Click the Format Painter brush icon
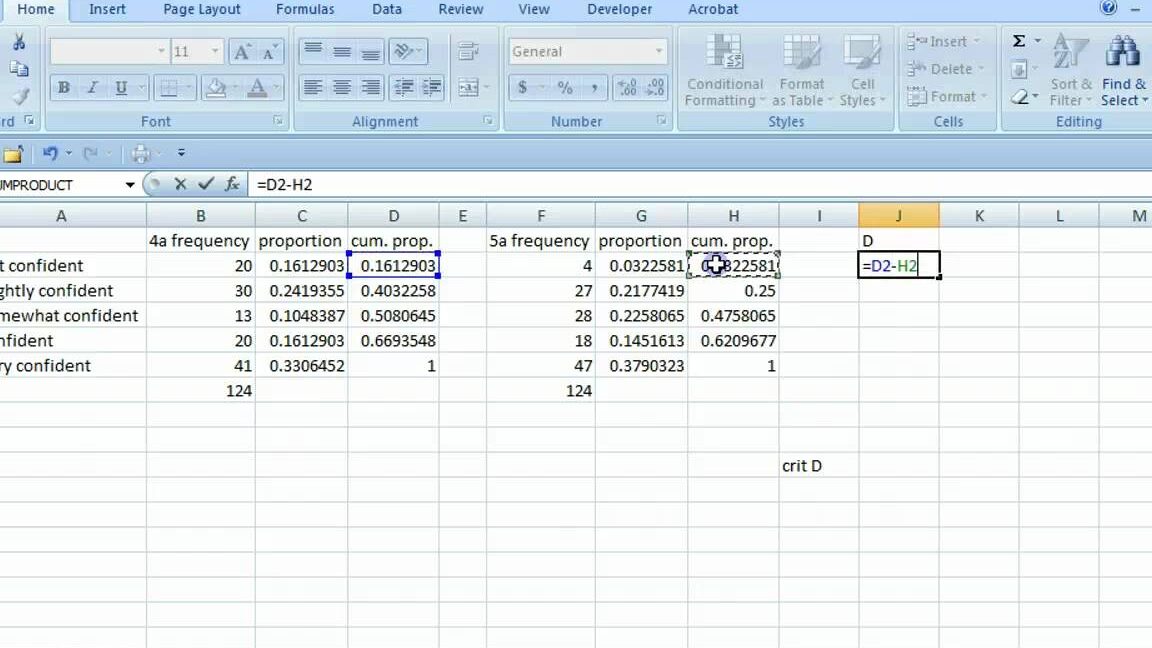Viewport: 1152px width, 648px height. (x=19, y=96)
